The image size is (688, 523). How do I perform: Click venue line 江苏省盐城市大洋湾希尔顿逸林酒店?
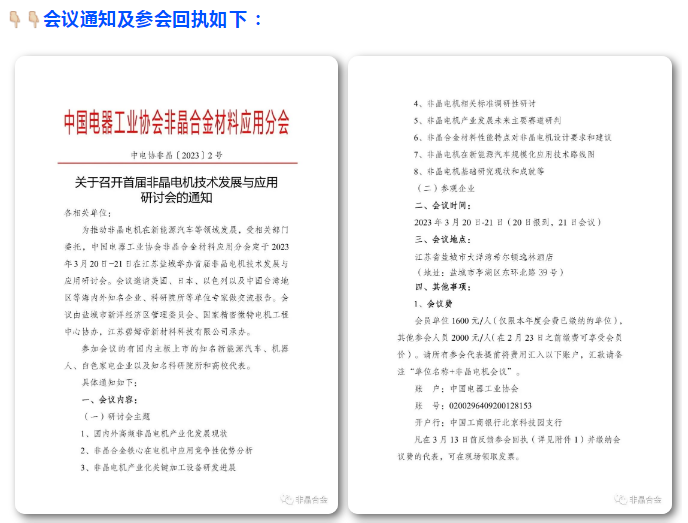(484, 257)
